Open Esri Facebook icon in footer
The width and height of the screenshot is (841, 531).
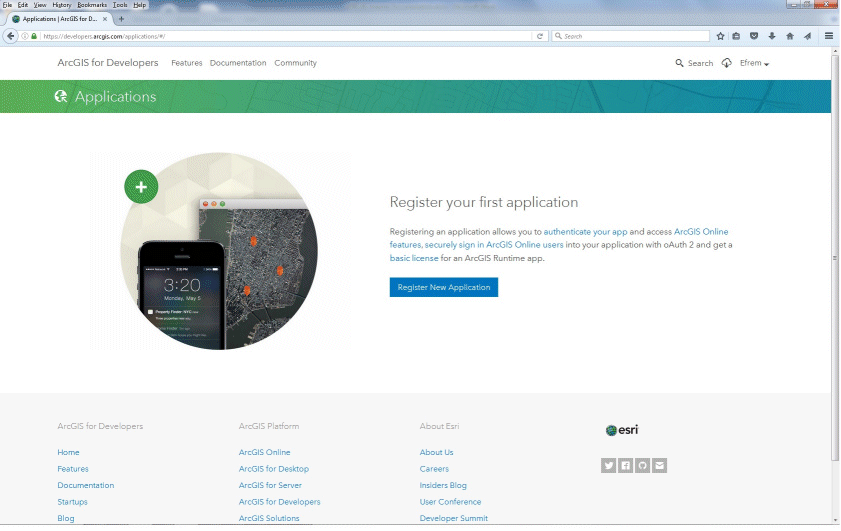tap(625, 465)
